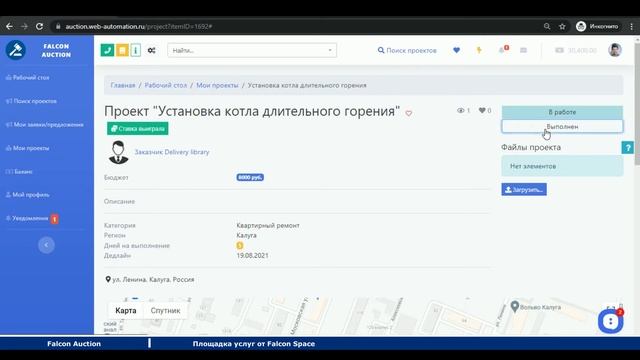Reload the browser page
640x360 pixels.
(x=39, y=27)
